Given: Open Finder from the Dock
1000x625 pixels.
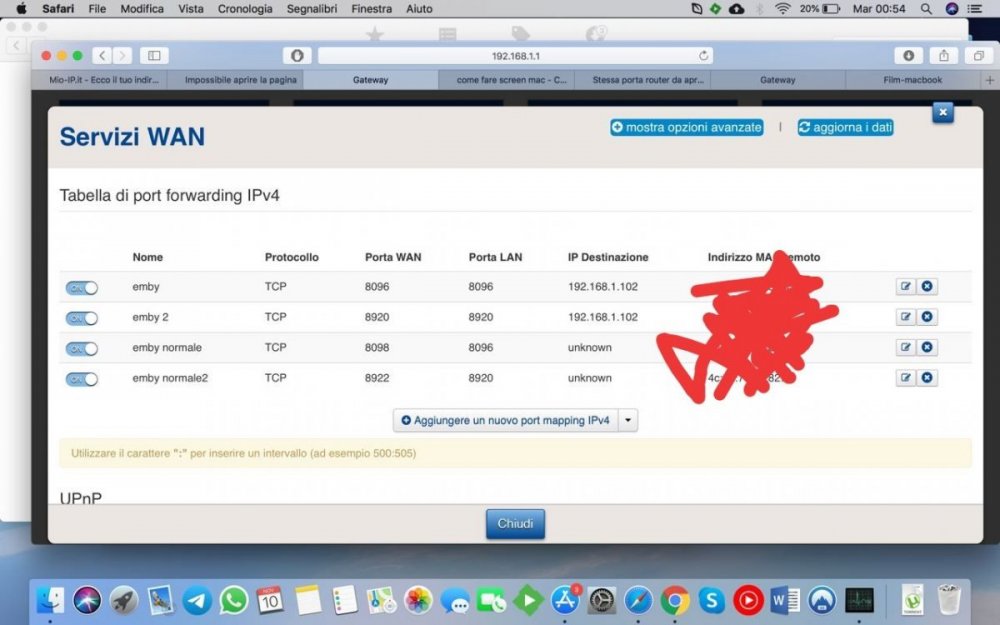Looking at the screenshot, I should (50, 600).
